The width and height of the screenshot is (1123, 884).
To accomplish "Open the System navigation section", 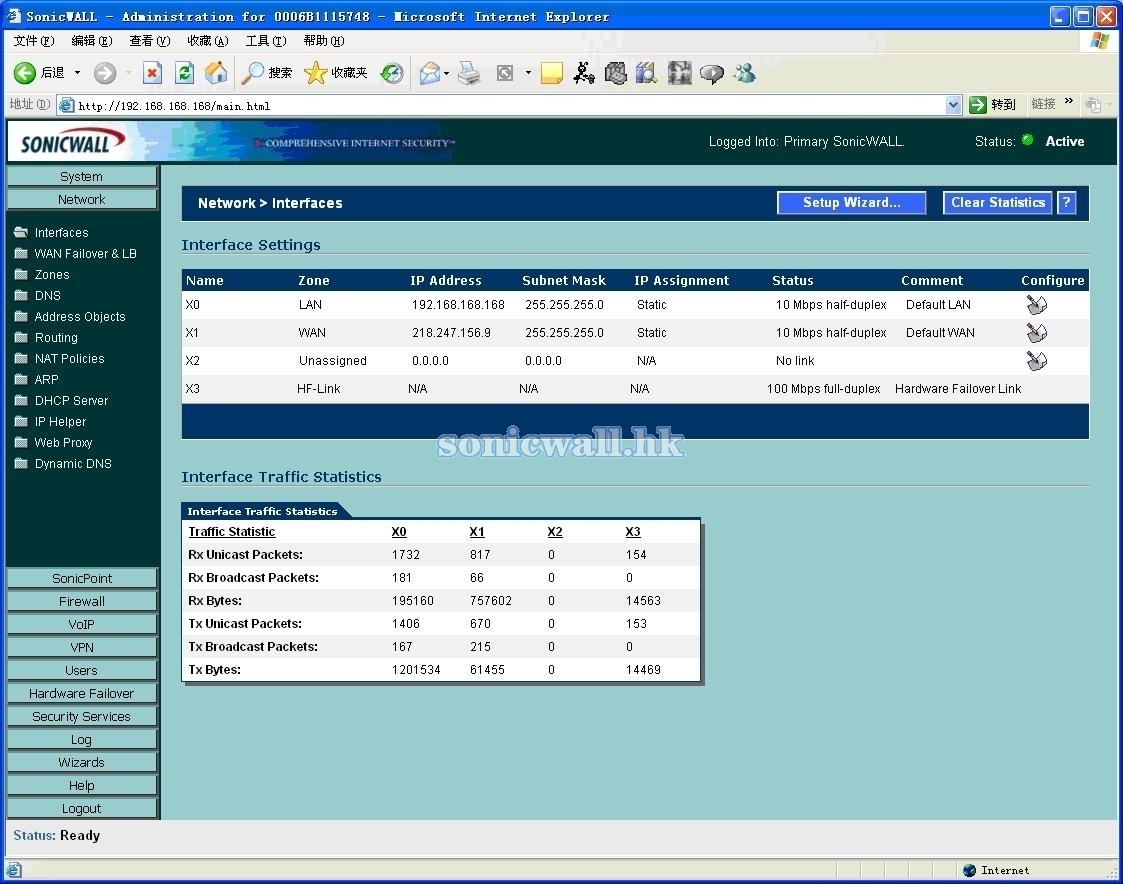I will tap(82, 176).
